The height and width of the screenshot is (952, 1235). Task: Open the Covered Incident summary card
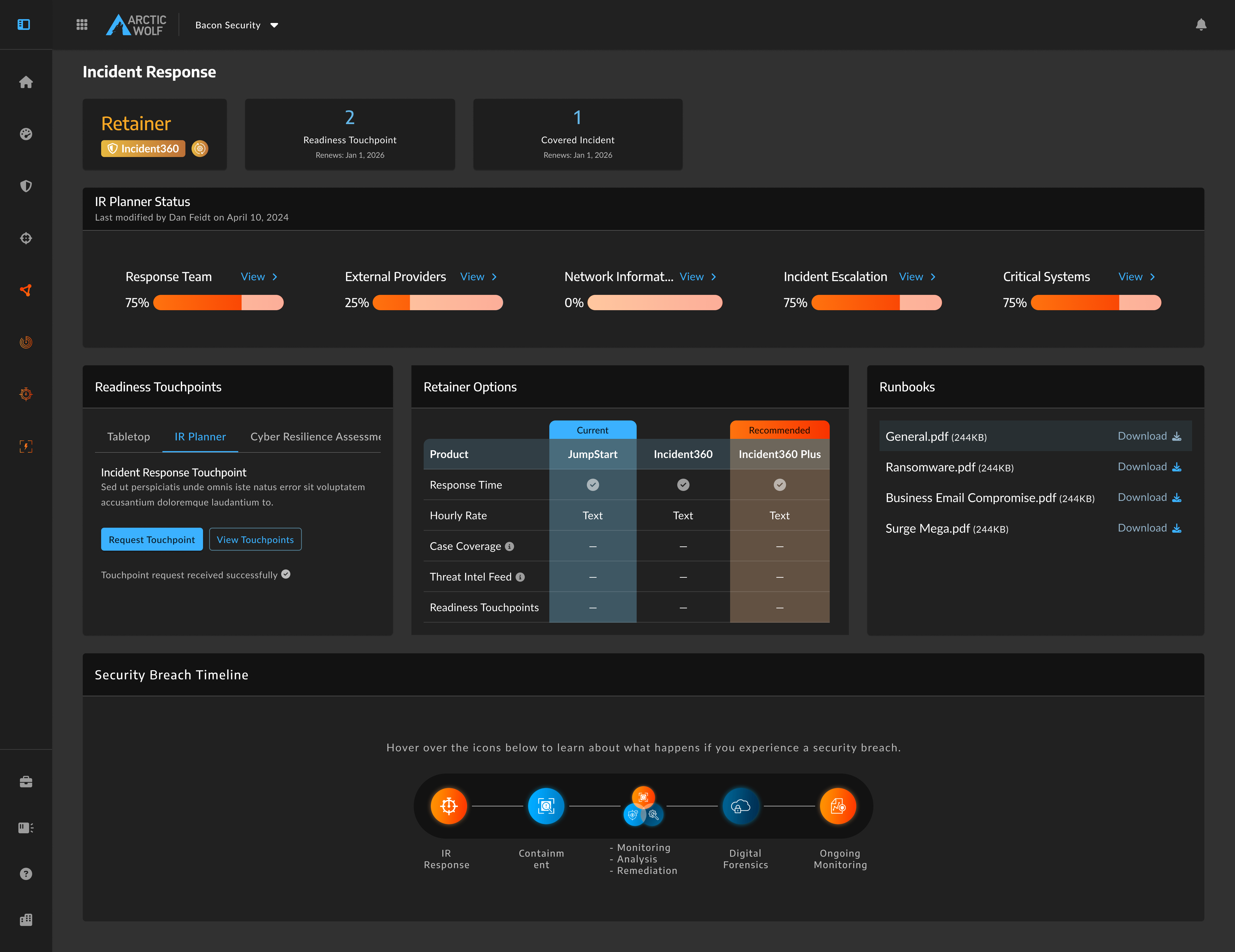tap(578, 135)
